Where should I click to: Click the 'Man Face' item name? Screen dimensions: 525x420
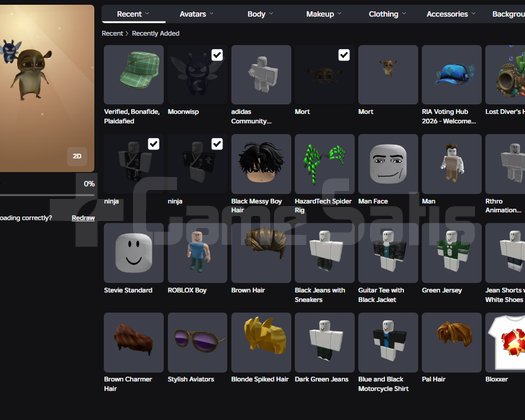pyautogui.click(x=373, y=201)
